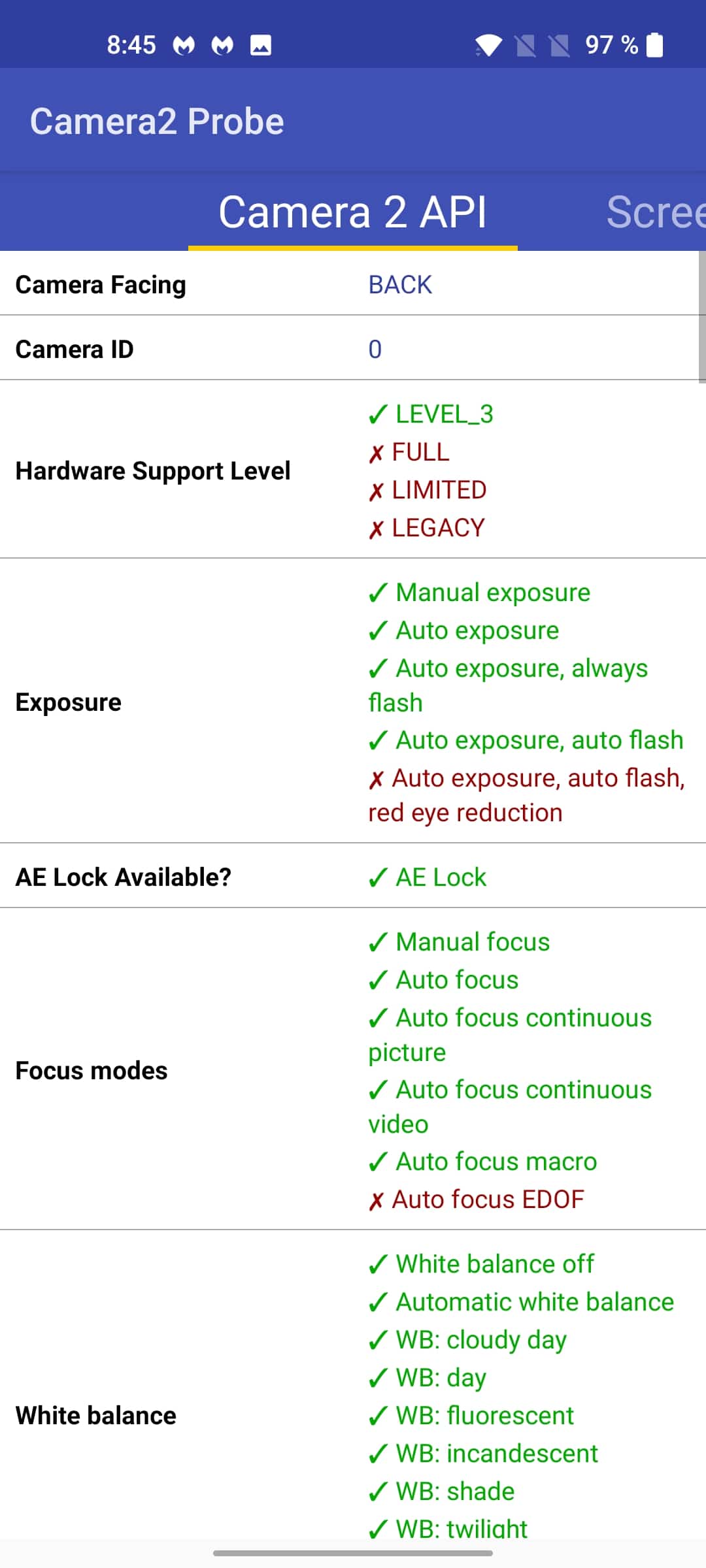The image size is (706, 1568).
Task: Switch to the Camera 2 API tab
Action: point(353,212)
